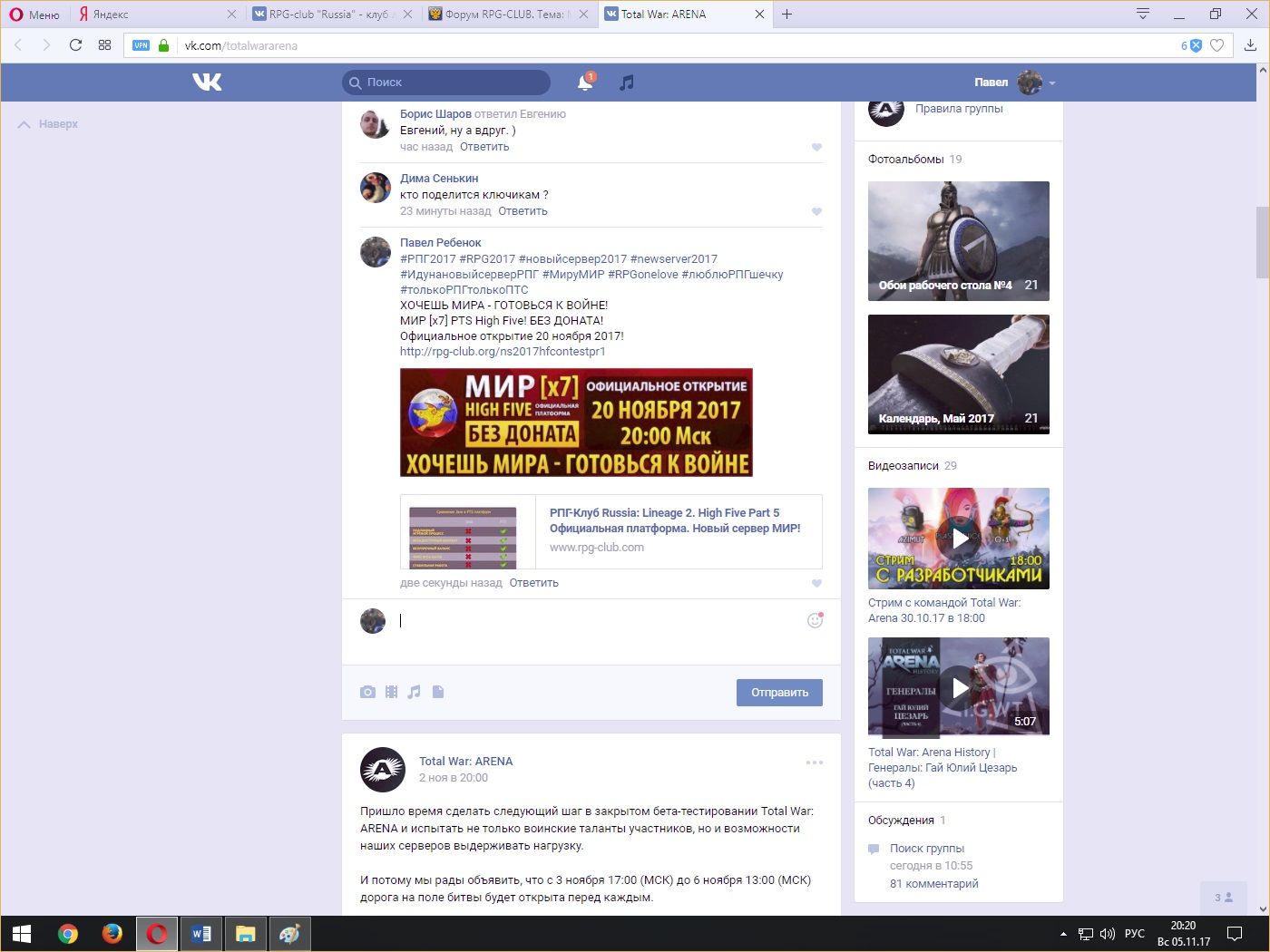This screenshot has height=952, width=1270.
Task: Open the music player icon
Action: point(626,83)
